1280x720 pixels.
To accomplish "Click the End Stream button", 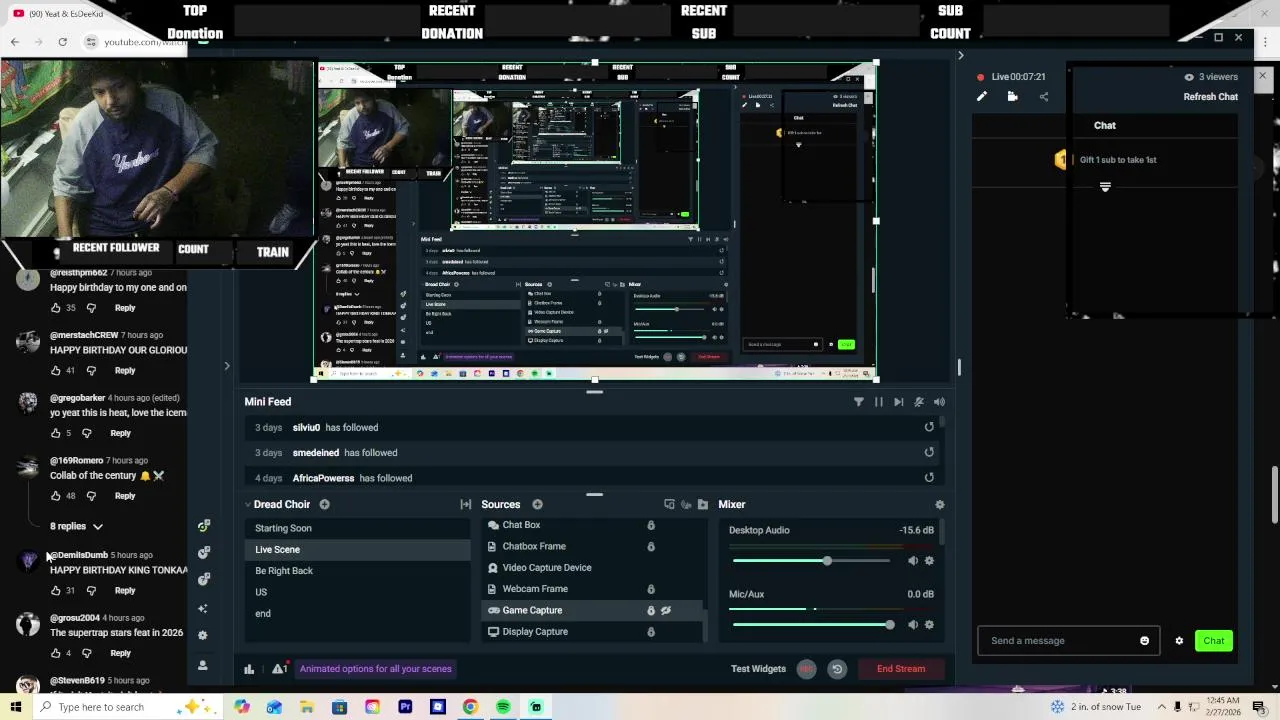I will tap(901, 669).
